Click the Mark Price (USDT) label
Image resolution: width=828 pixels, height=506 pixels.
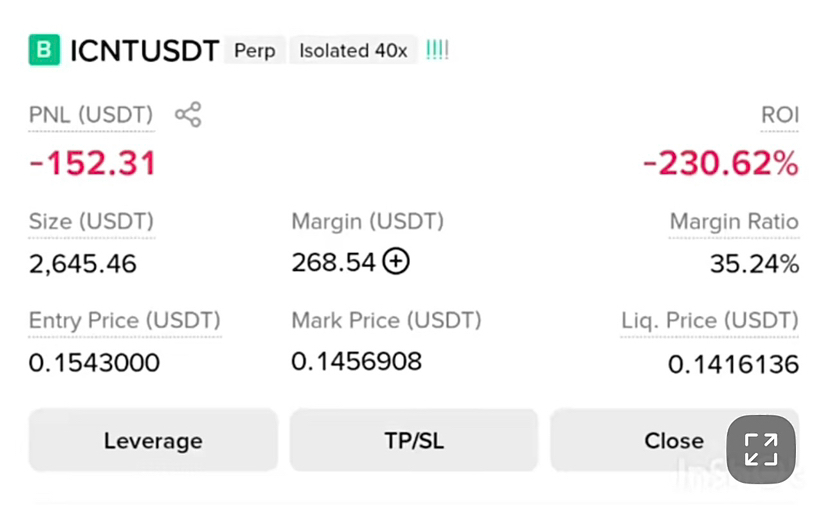(x=387, y=321)
